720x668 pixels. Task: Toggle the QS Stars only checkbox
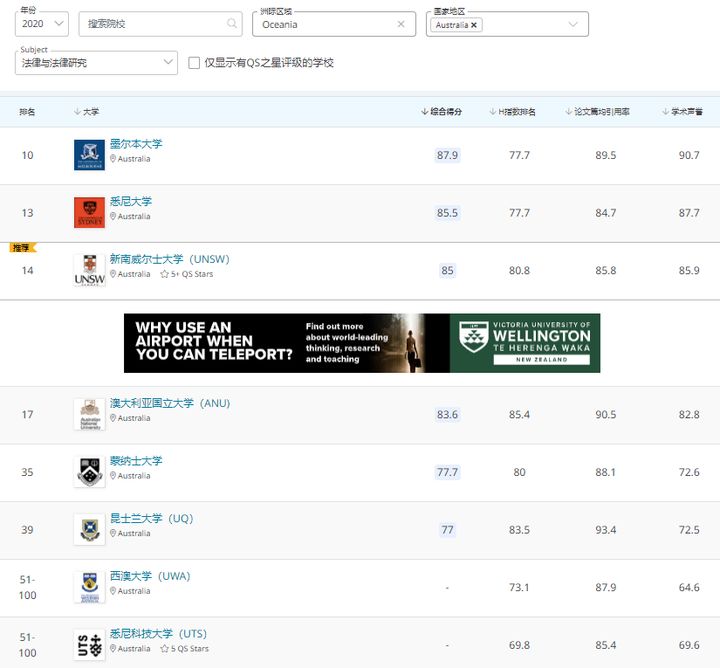coord(194,63)
